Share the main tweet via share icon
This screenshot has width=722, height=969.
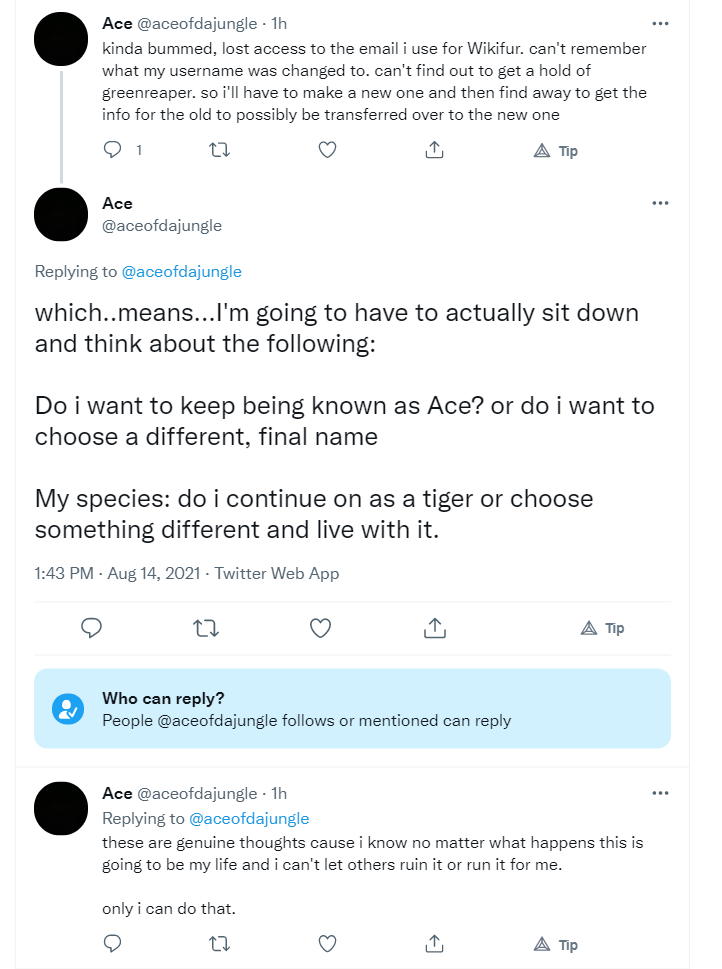click(x=435, y=628)
